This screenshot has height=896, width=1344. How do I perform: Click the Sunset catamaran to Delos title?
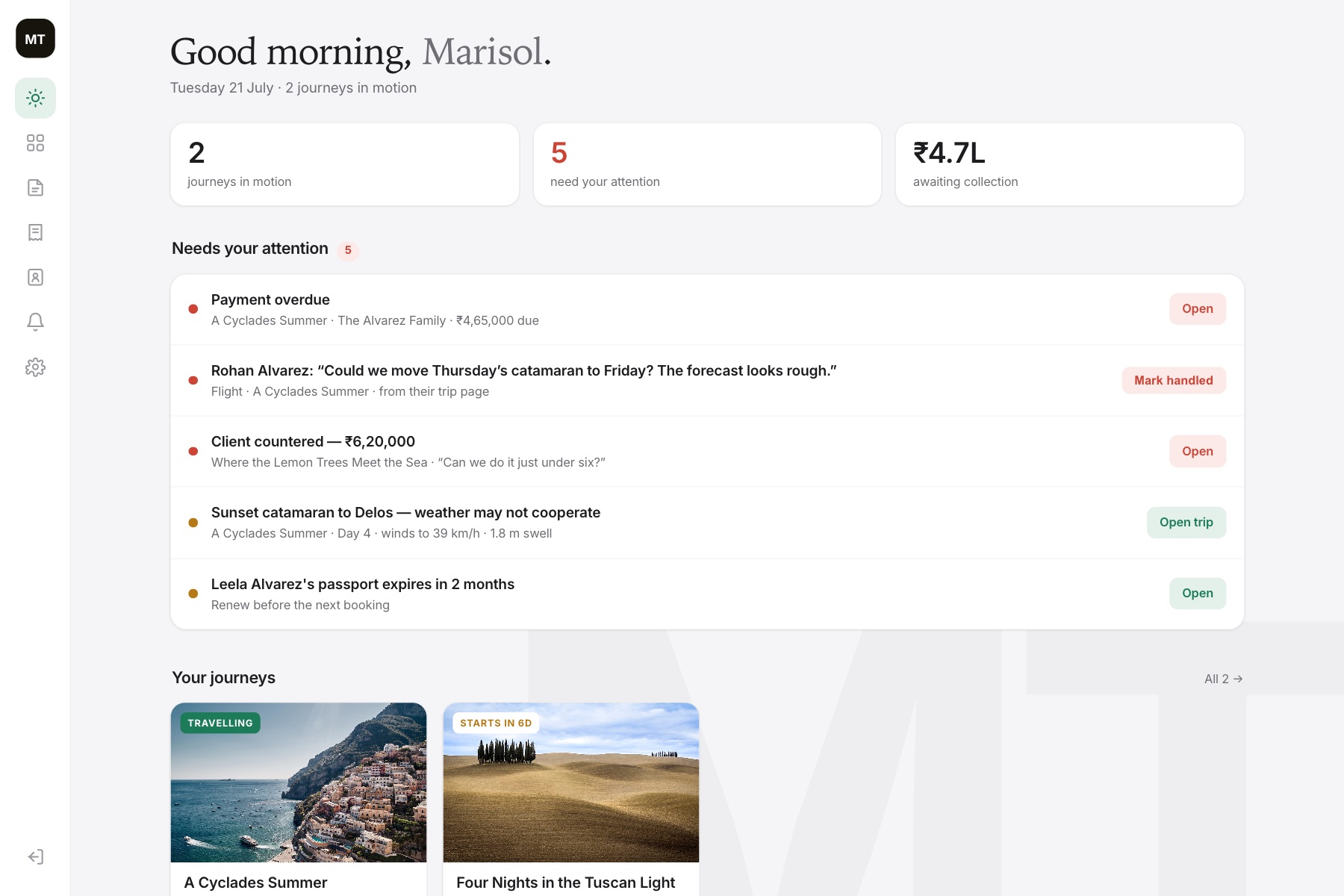click(x=405, y=512)
